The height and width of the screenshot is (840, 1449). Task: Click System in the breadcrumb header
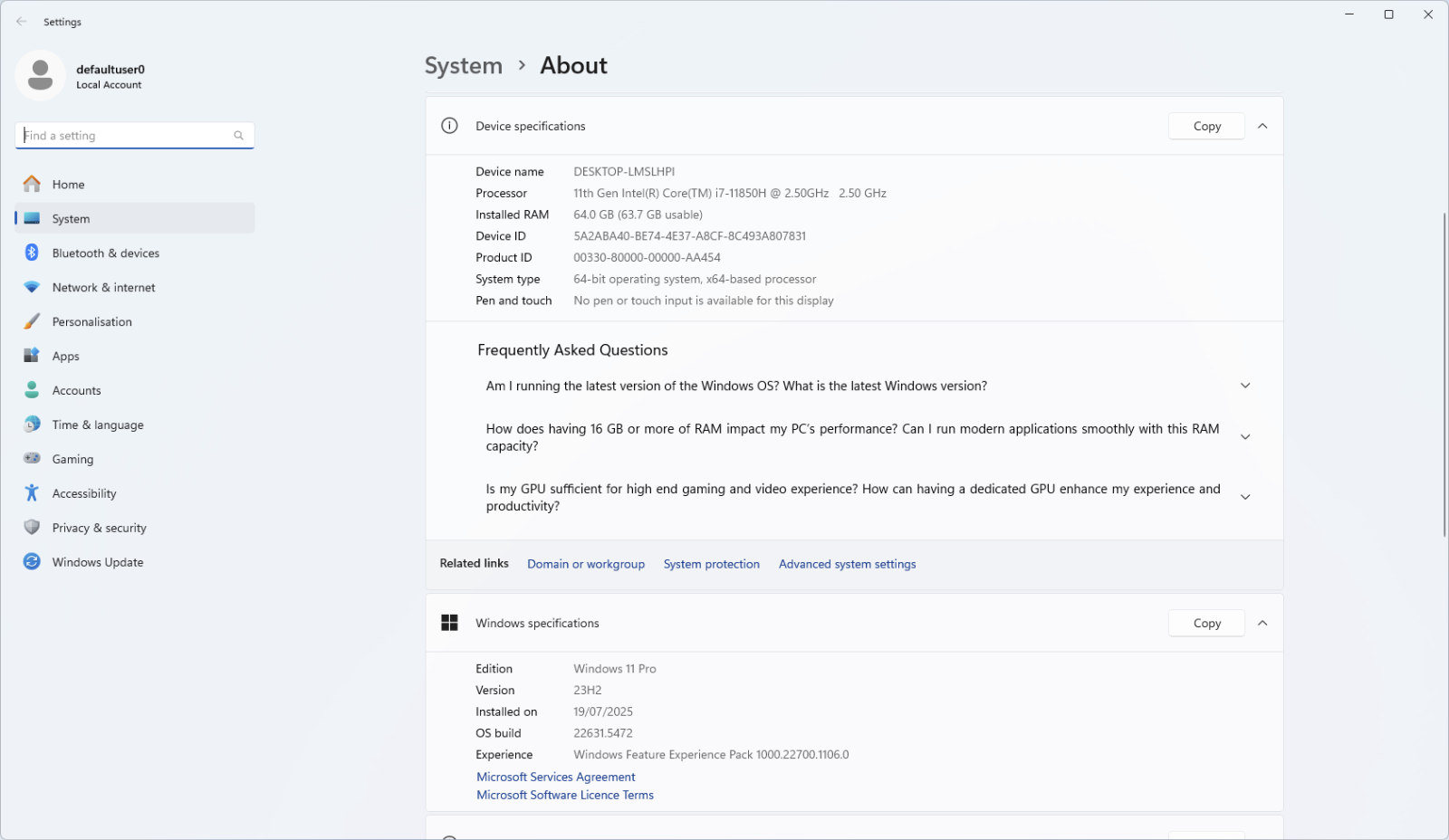(x=464, y=66)
